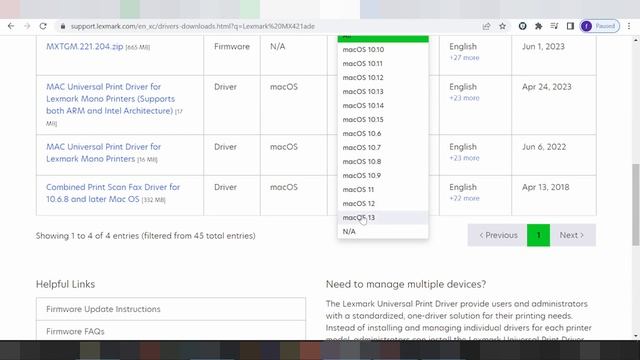
Task: Reload the page with the refresh icon
Action: point(43,26)
